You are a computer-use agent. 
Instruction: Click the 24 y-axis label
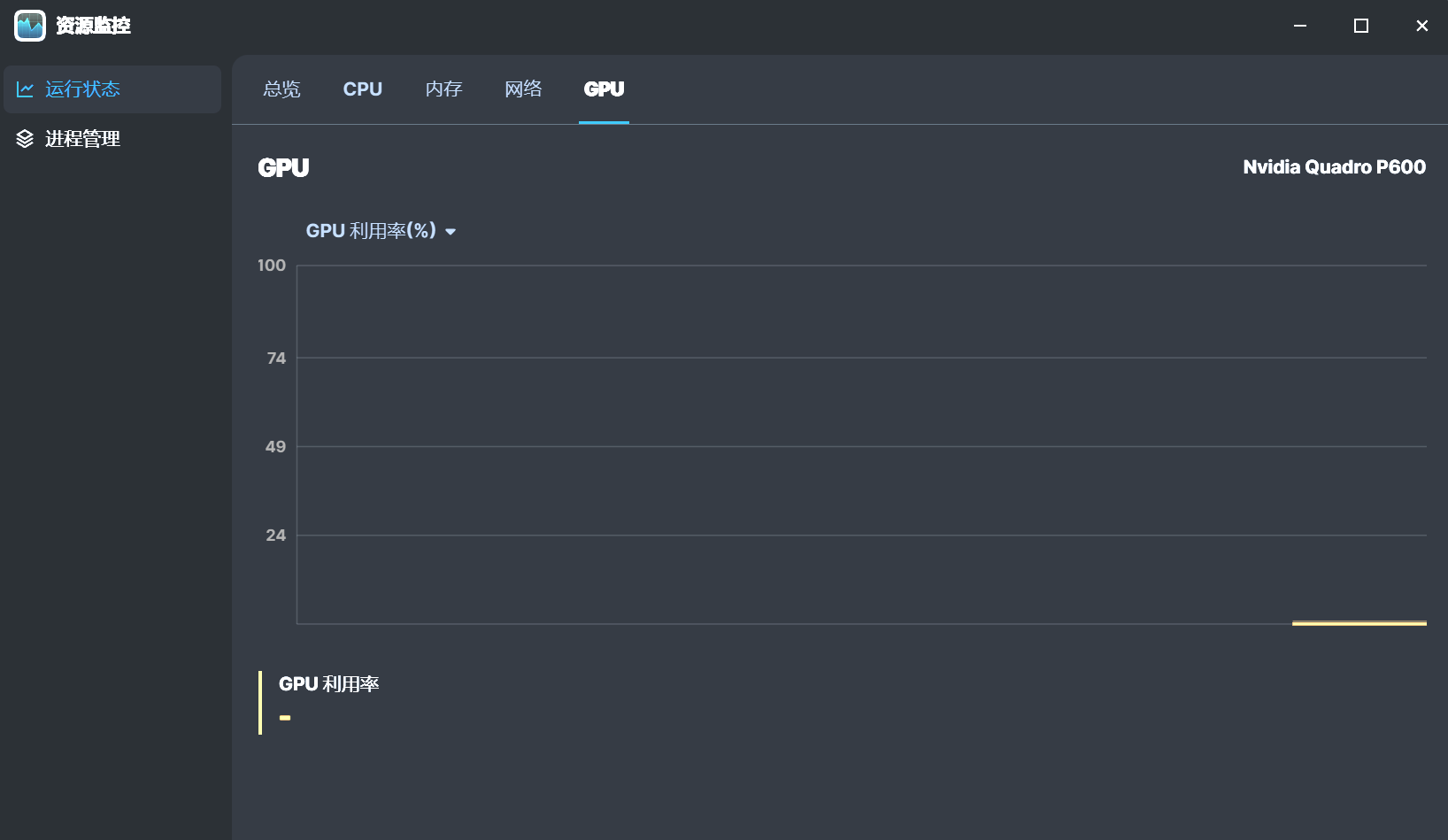point(276,536)
